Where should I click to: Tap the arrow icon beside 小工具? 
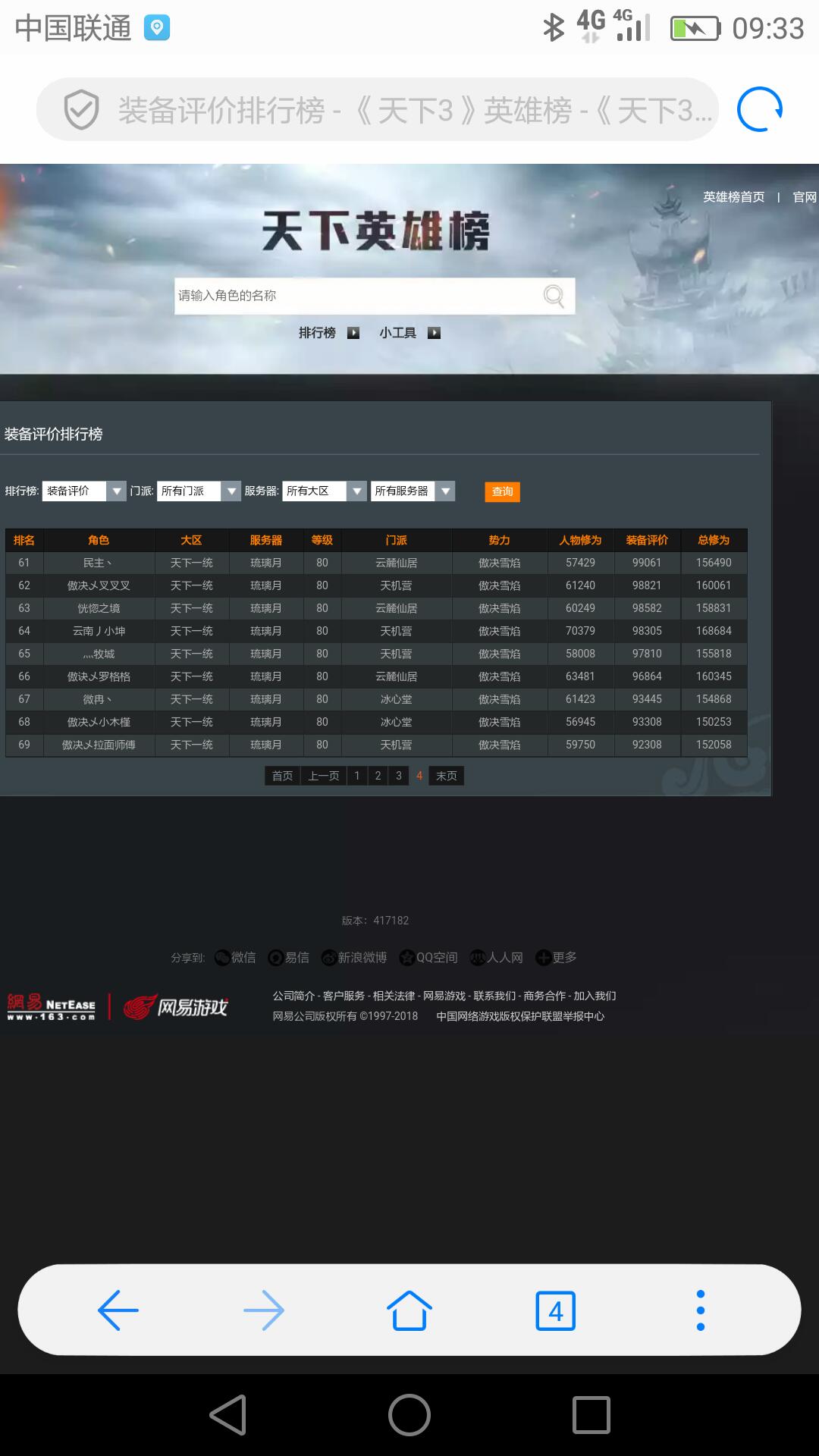click(434, 333)
